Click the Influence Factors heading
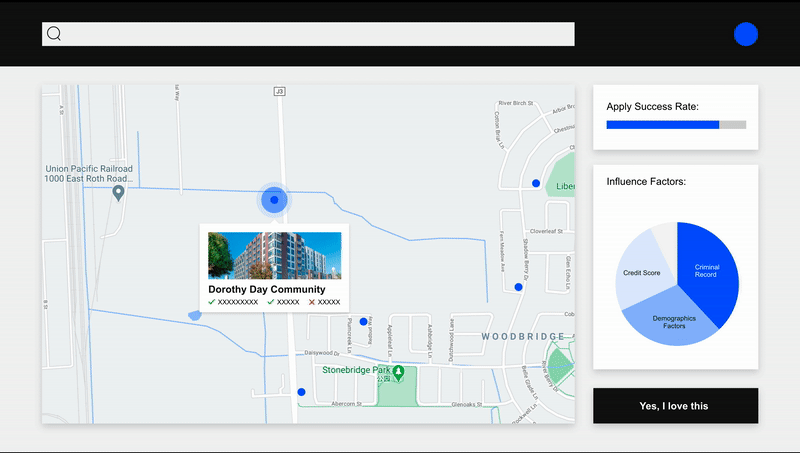Image resolution: width=800 pixels, height=453 pixels. [x=646, y=182]
